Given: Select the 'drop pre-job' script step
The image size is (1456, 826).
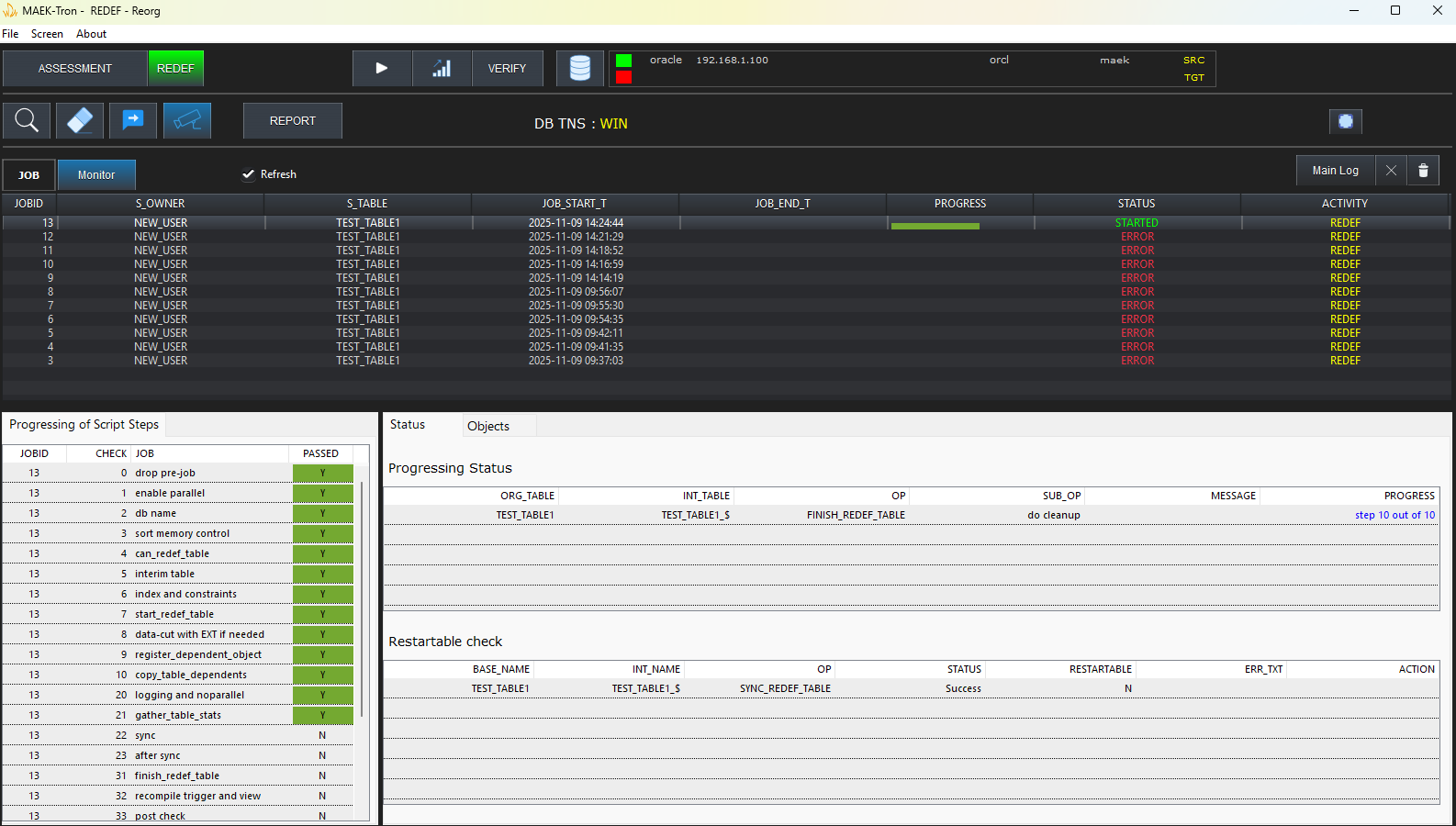Looking at the screenshot, I should click(x=178, y=473).
